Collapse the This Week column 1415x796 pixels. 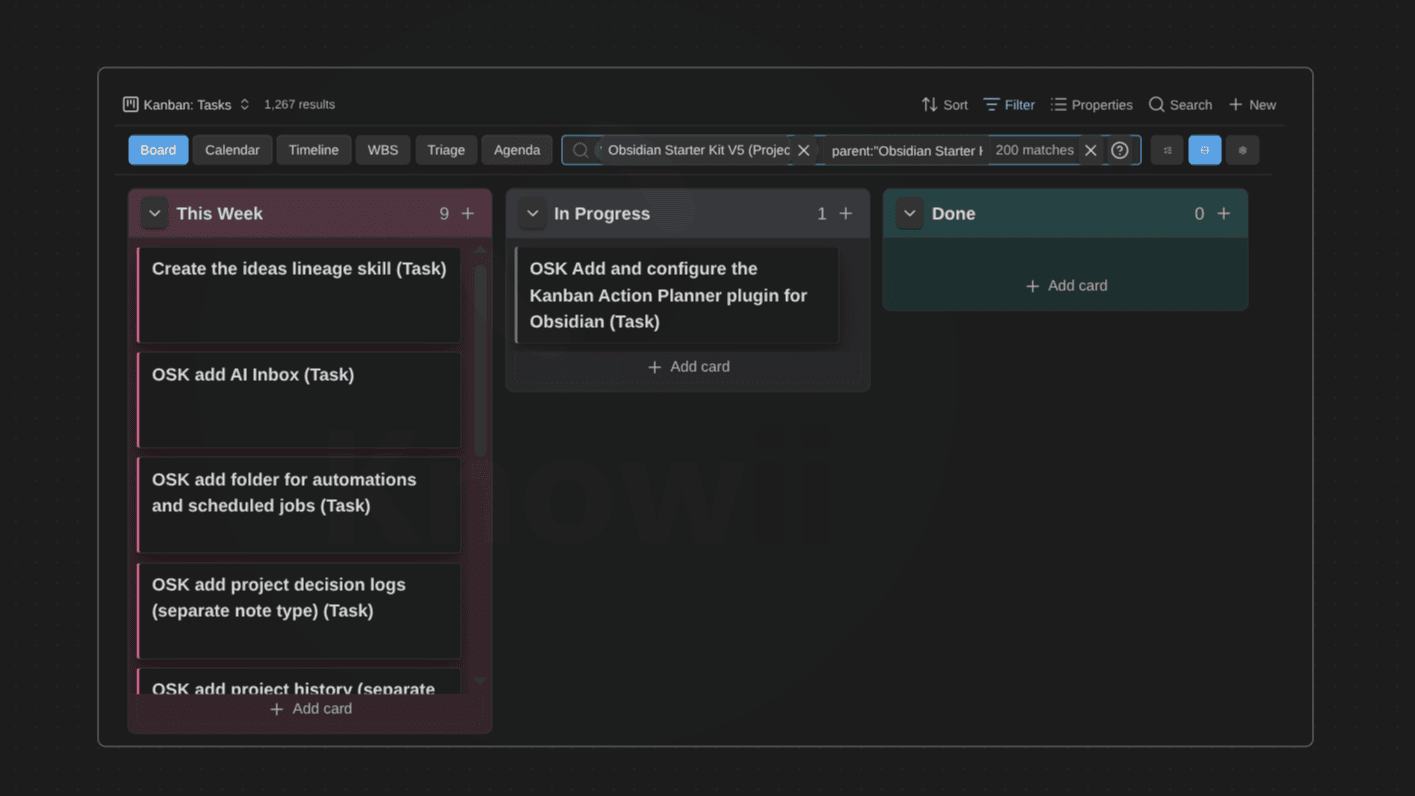point(154,214)
